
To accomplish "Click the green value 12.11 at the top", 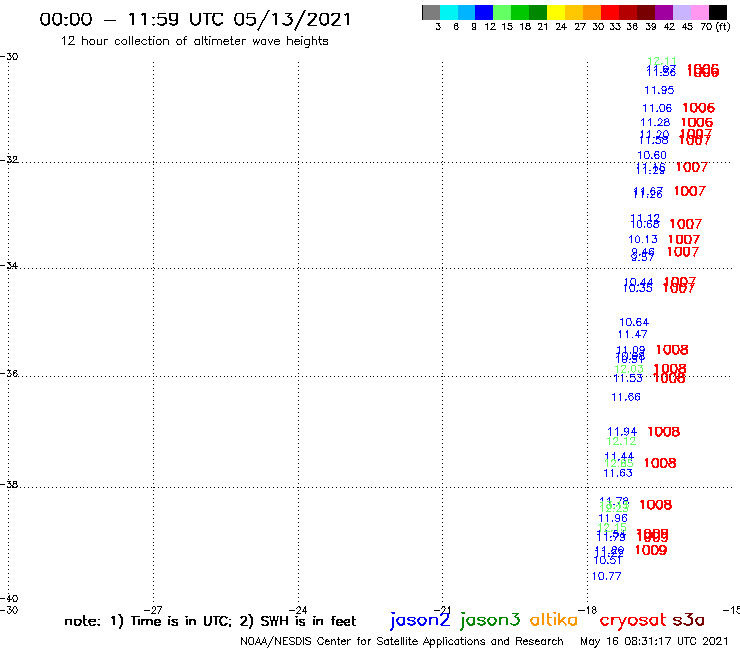I will 662,61.
